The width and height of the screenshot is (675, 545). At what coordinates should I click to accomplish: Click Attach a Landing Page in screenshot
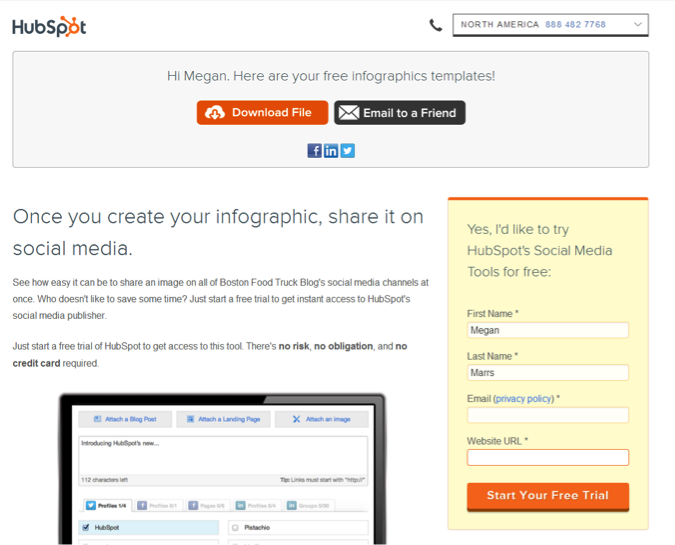point(223,419)
